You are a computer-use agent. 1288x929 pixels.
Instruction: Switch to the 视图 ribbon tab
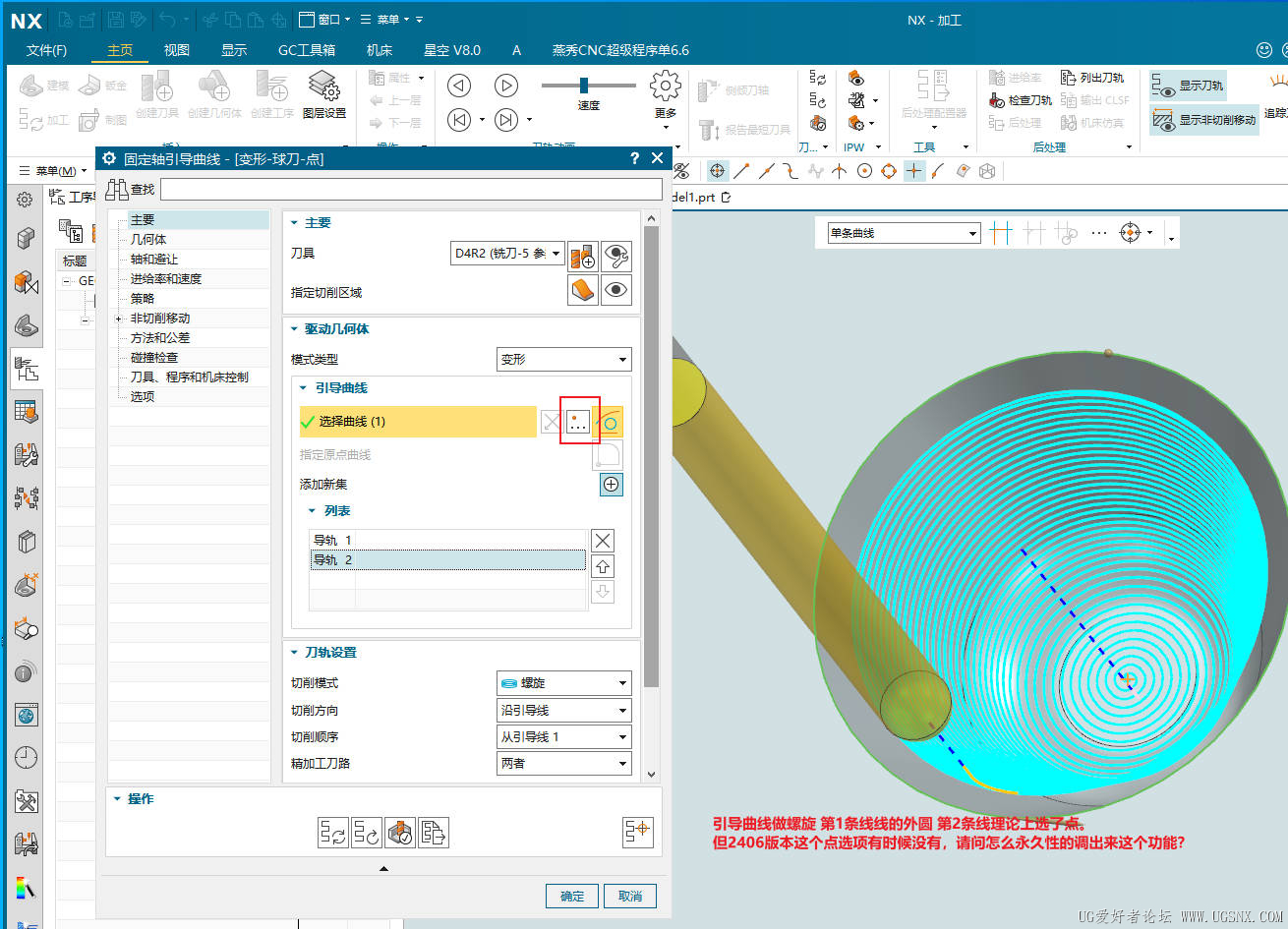pos(177,50)
